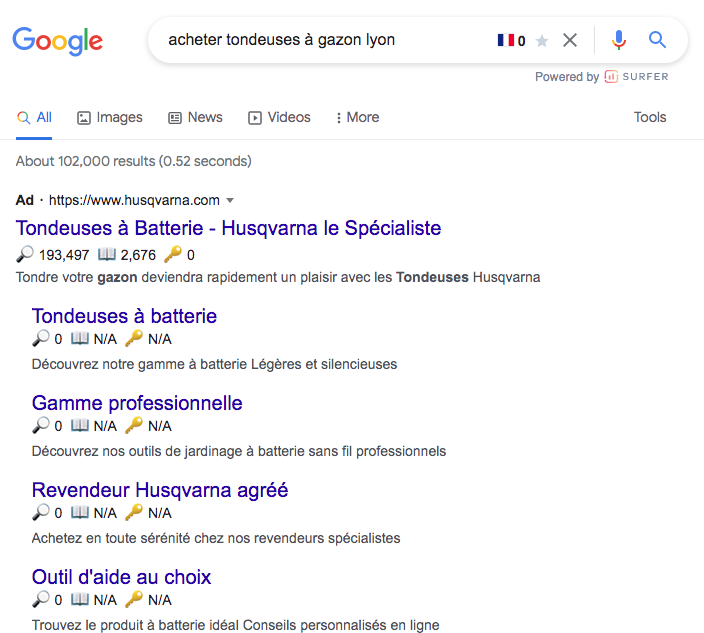This screenshot has height=633, width=704.
Task: Click the https://www.husqvarna.com URL text
Action: tap(134, 200)
